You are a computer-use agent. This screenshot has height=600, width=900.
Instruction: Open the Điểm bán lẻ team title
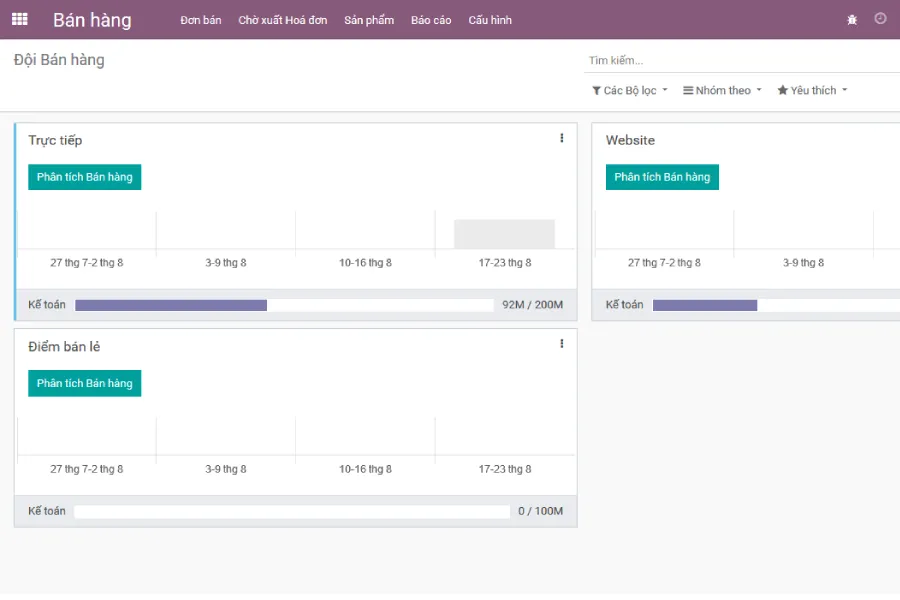coord(64,347)
